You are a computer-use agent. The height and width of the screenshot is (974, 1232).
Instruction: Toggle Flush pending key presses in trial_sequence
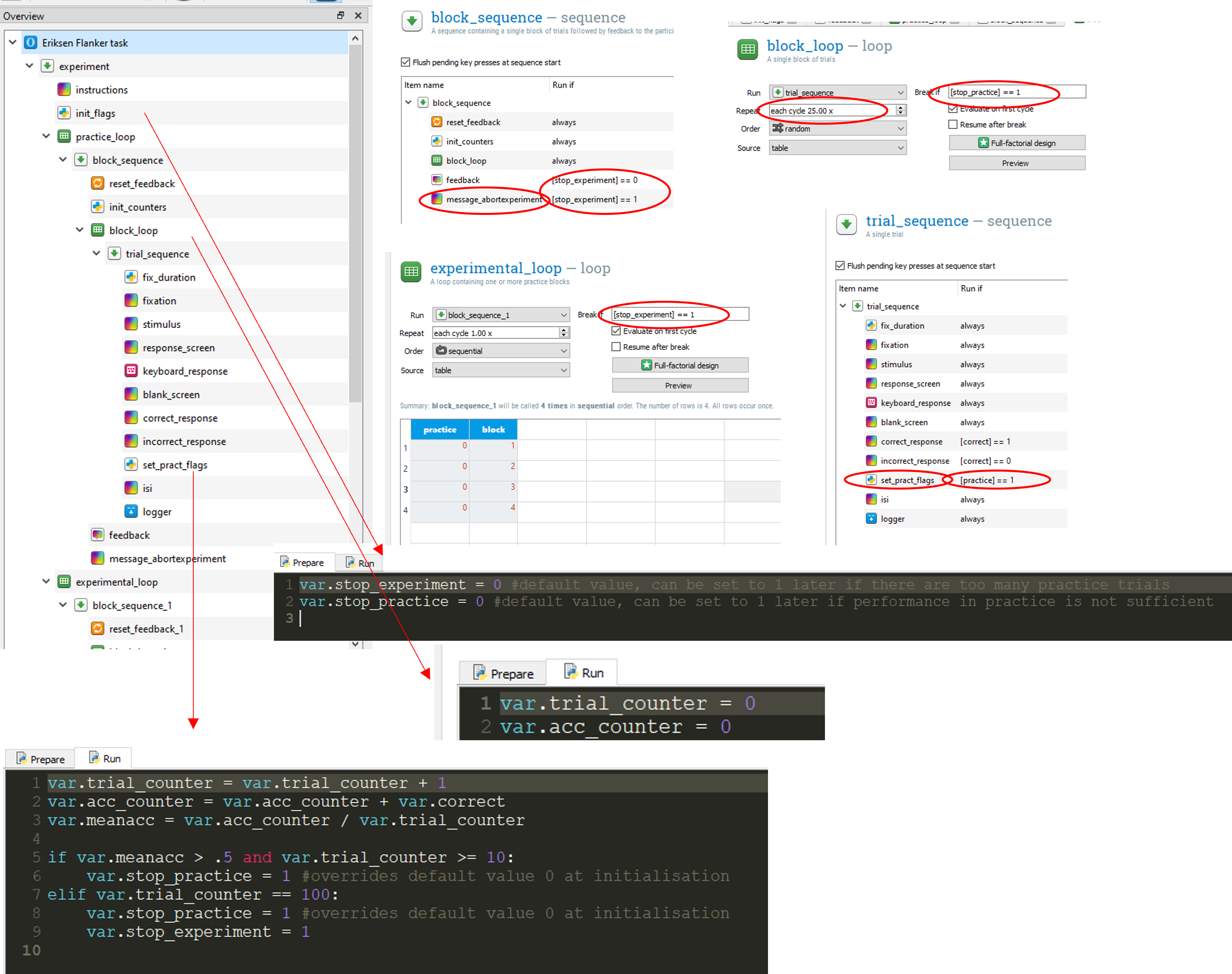pos(840,266)
